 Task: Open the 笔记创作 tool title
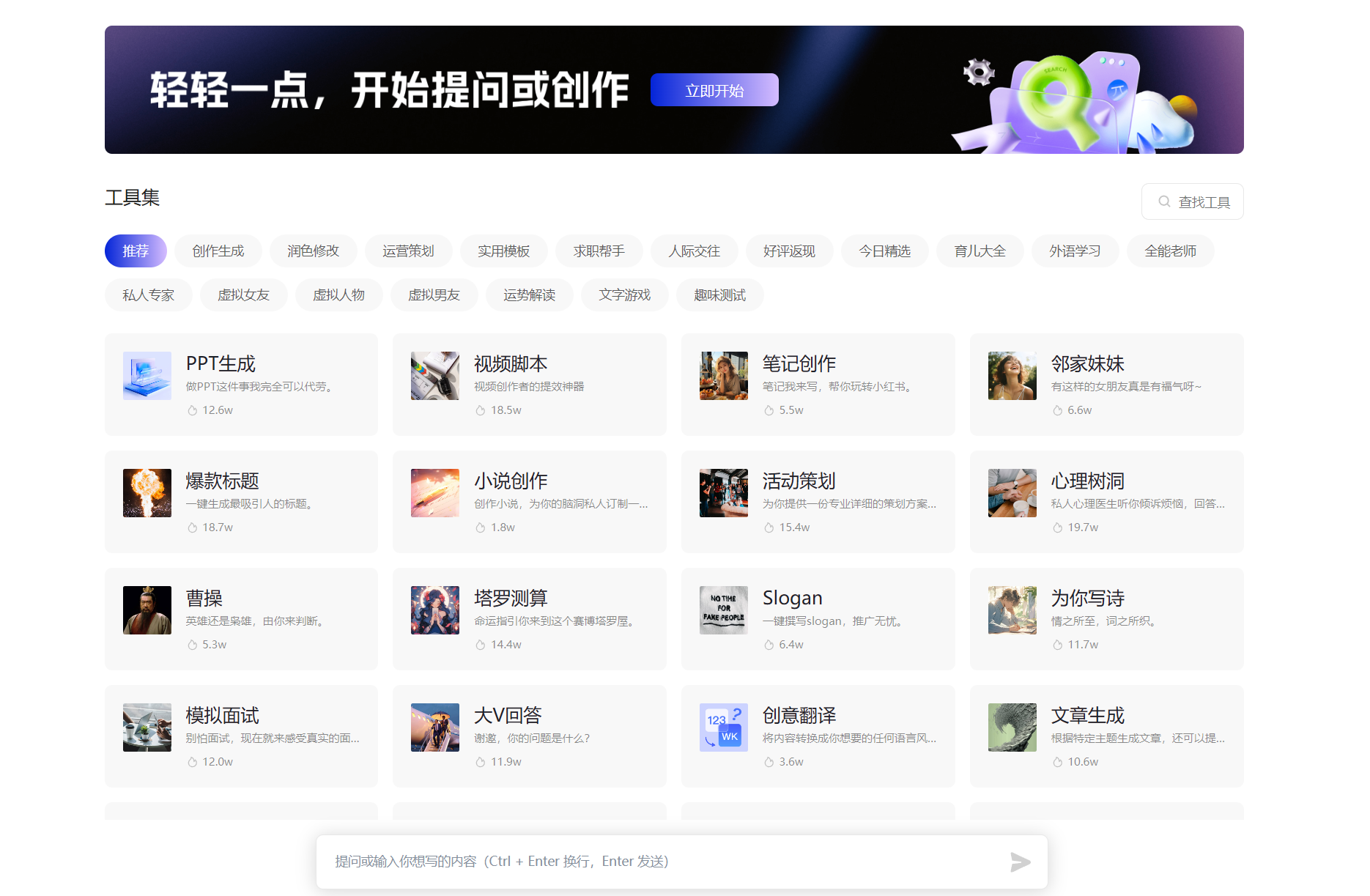(x=799, y=364)
